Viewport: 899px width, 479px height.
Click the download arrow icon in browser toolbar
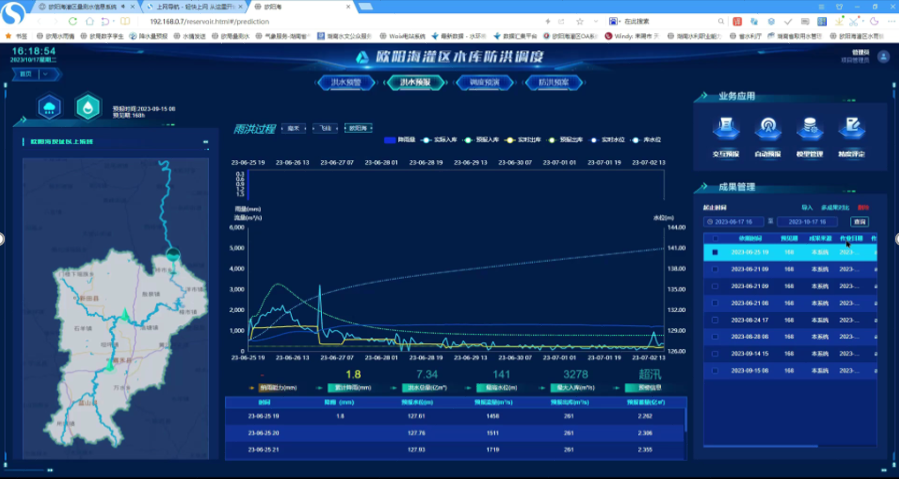click(x=839, y=21)
